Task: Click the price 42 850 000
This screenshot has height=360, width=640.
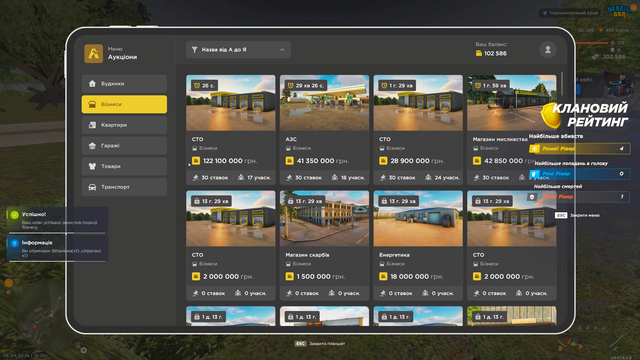Action: 503,161
